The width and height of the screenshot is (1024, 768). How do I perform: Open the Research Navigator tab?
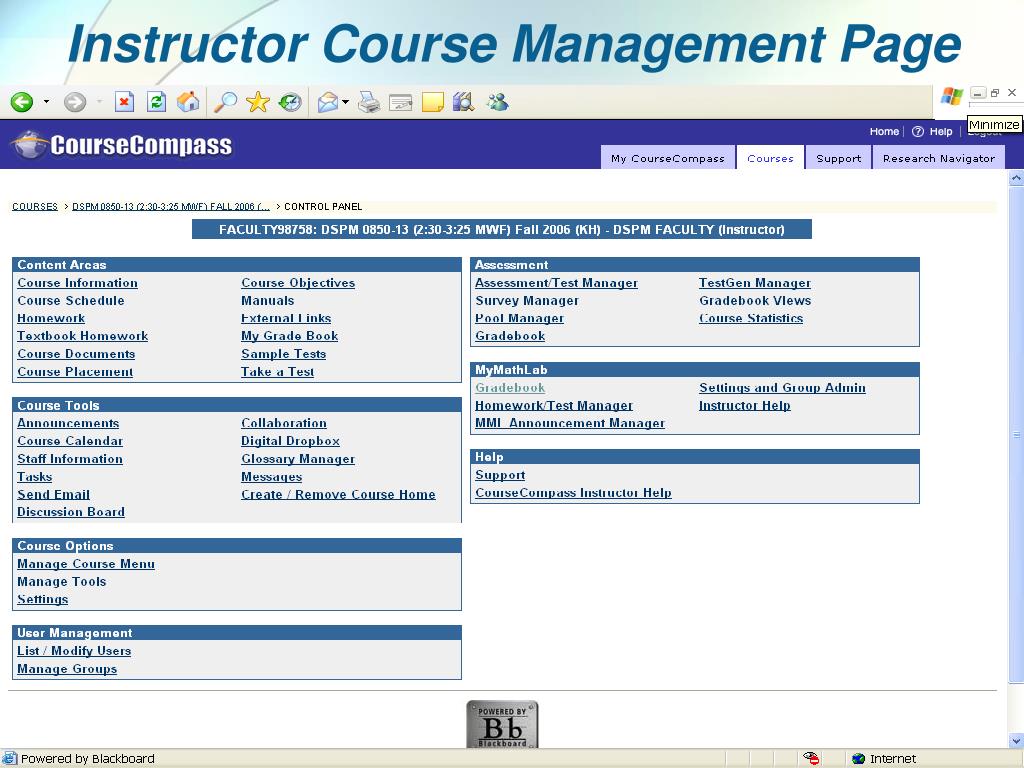[x=938, y=158]
